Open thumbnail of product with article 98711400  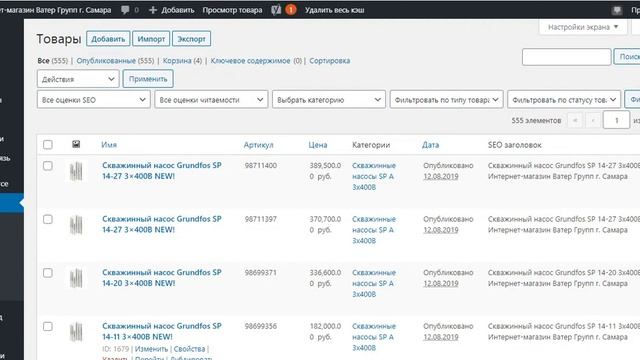(x=76, y=171)
